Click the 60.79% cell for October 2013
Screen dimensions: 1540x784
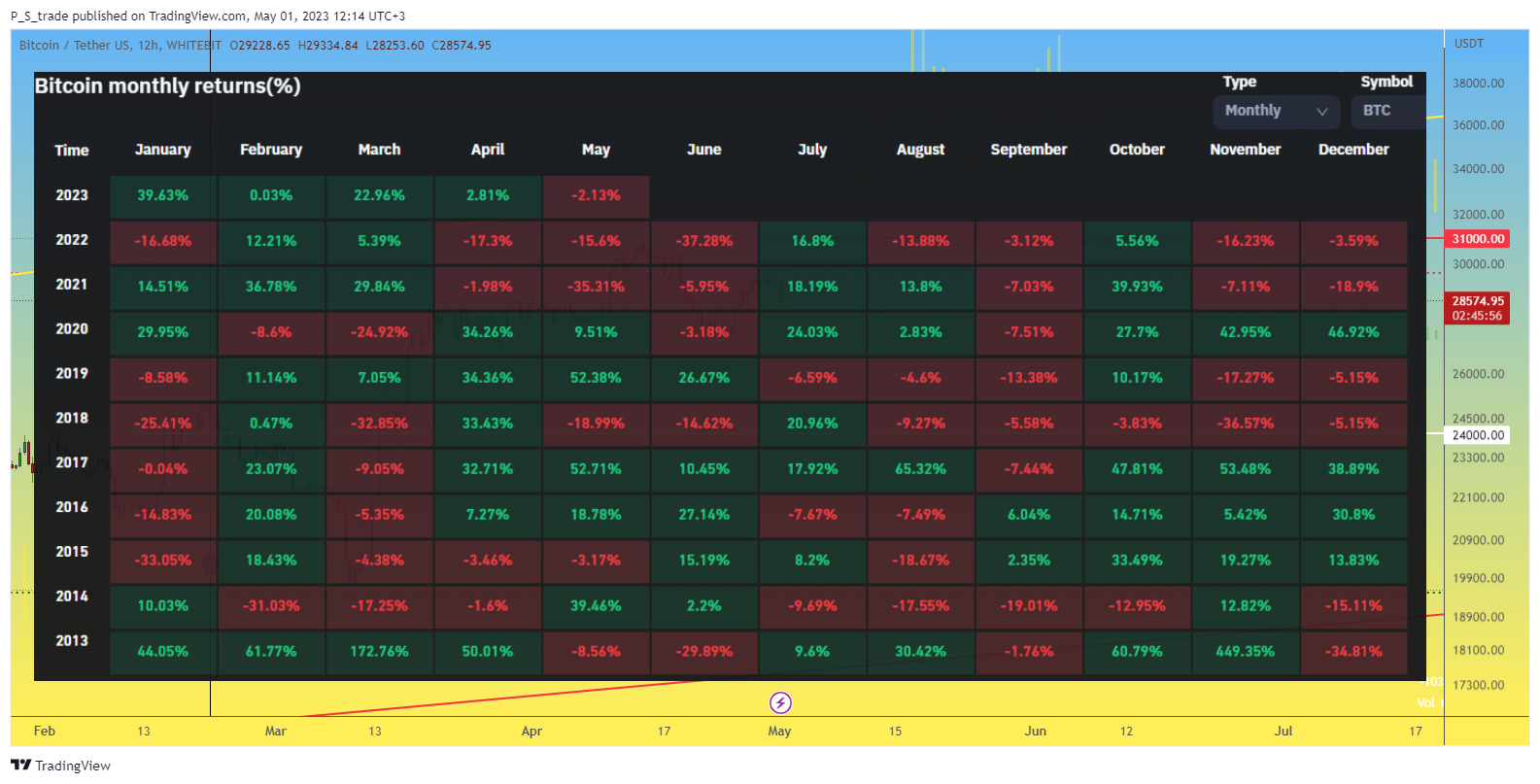pos(1137,652)
